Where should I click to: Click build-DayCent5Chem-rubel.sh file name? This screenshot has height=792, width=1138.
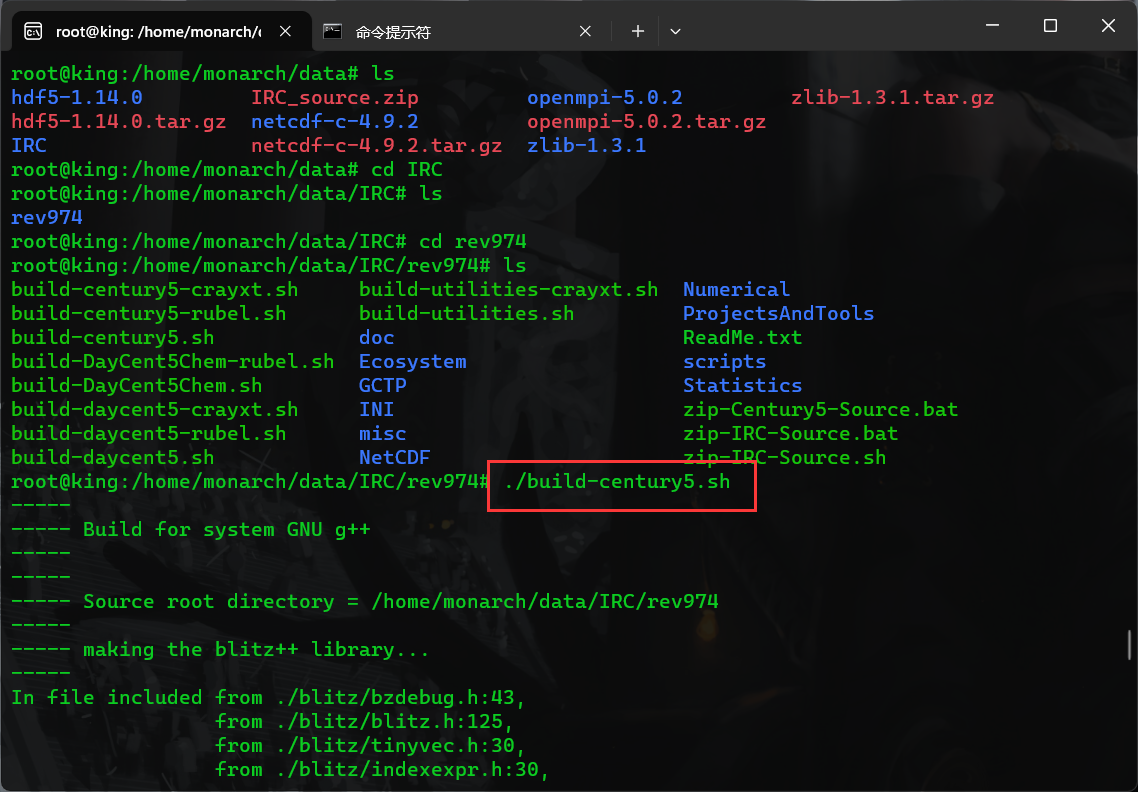point(173,361)
